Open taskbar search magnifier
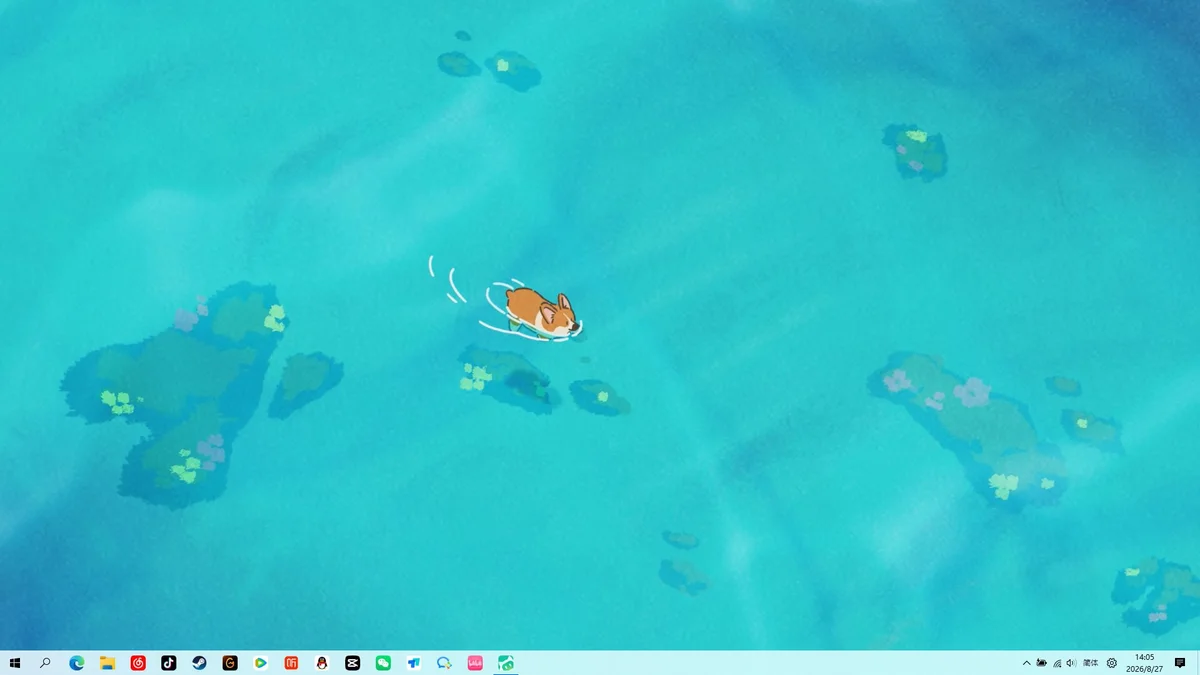The height and width of the screenshot is (675, 1200). (45, 663)
